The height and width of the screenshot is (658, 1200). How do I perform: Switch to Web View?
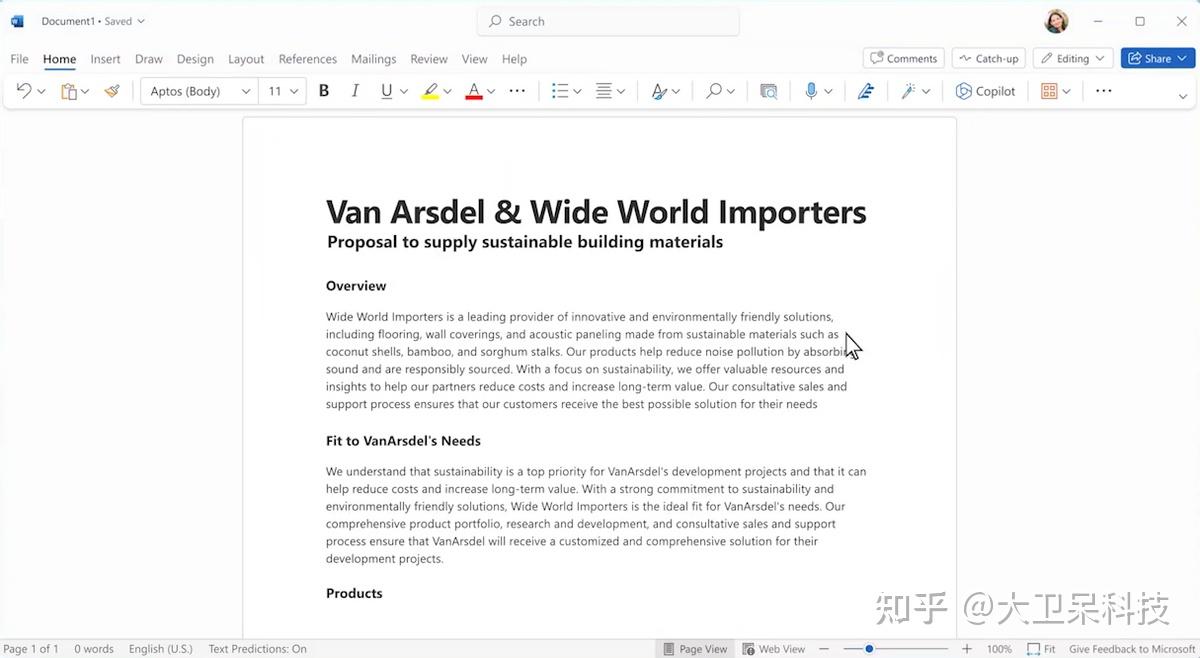[x=773, y=649]
